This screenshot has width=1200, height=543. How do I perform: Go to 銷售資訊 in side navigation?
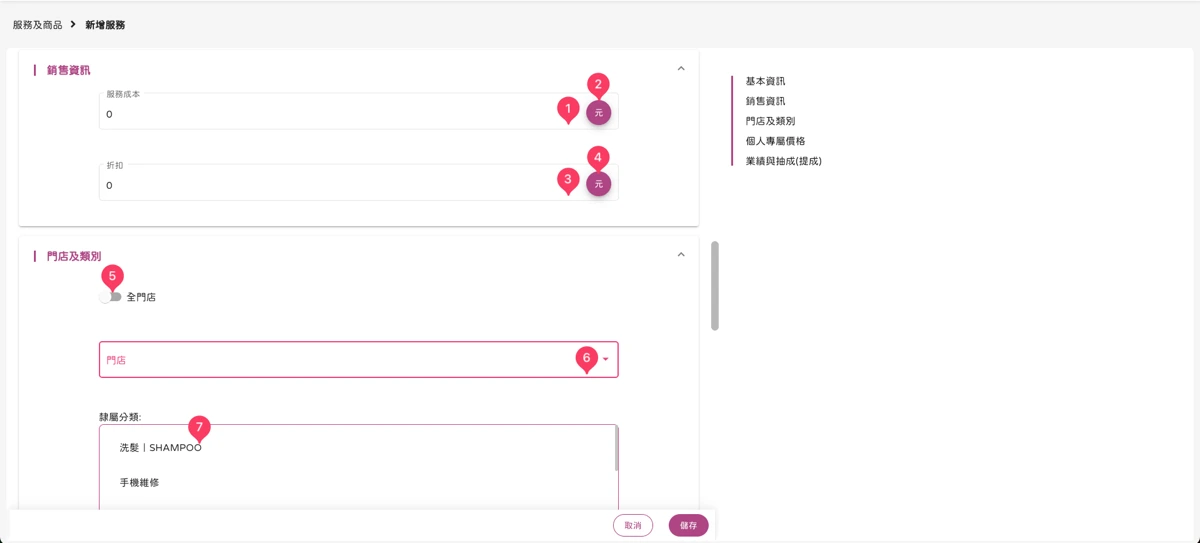click(x=765, y=101)
